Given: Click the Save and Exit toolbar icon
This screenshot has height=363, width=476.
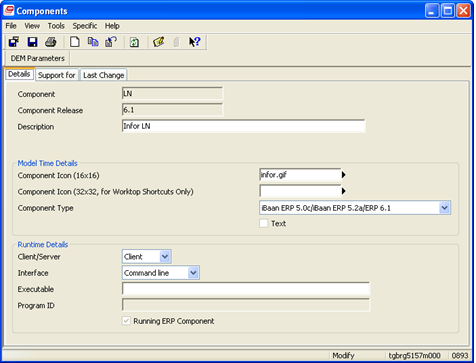Looking at the screenshot, I should click(x=14, y=42).
